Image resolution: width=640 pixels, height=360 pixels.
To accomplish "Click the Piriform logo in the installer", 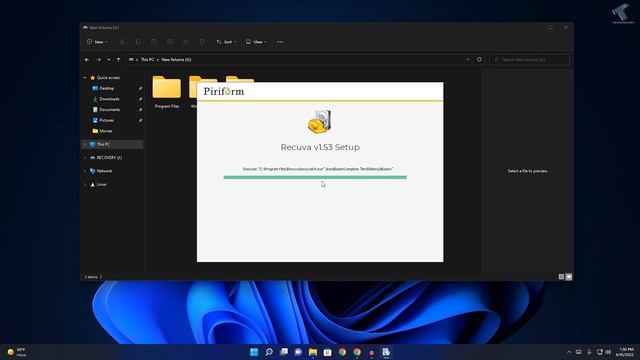I will [224, 91].
